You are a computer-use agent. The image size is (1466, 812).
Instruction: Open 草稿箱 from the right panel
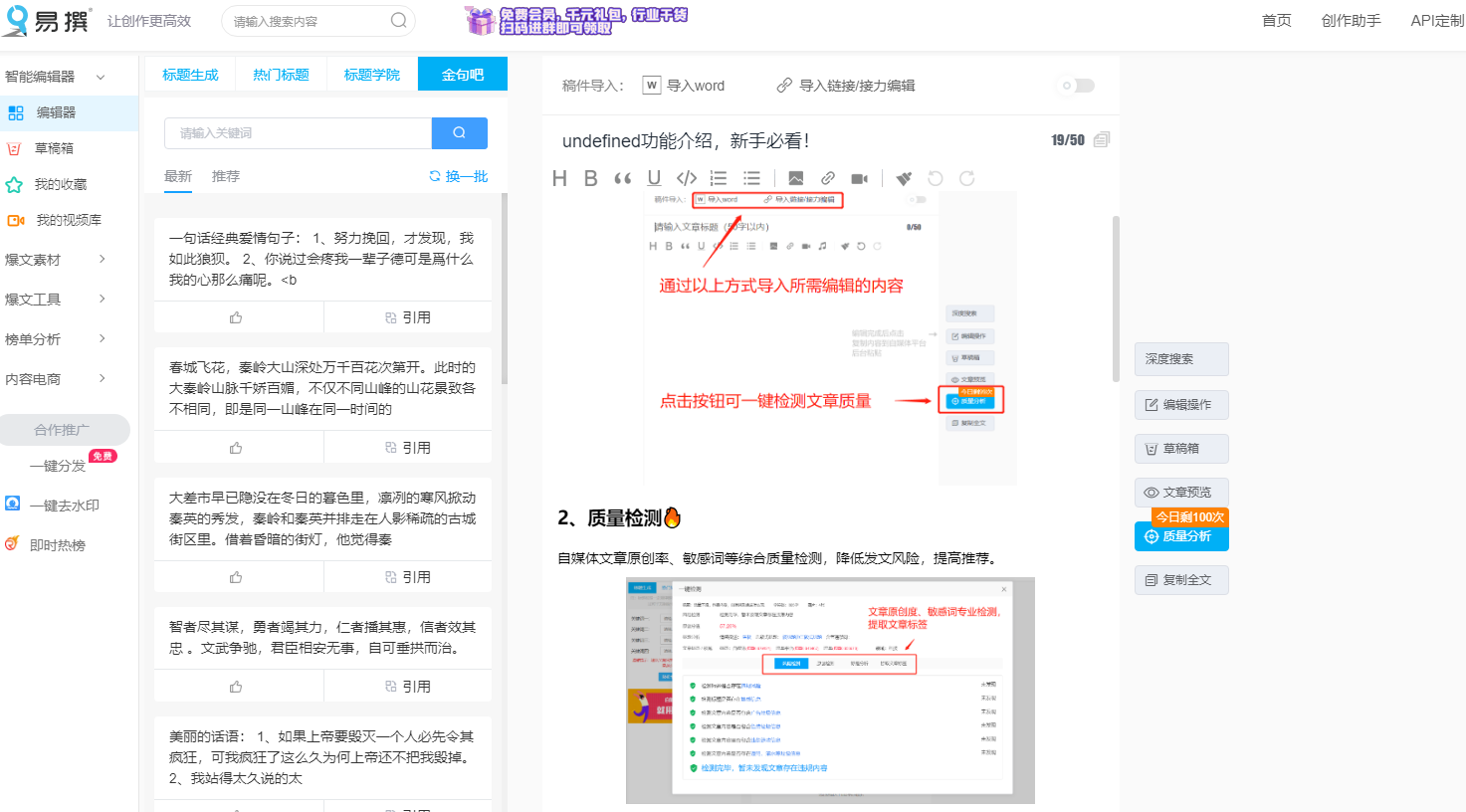point(1181,449)
